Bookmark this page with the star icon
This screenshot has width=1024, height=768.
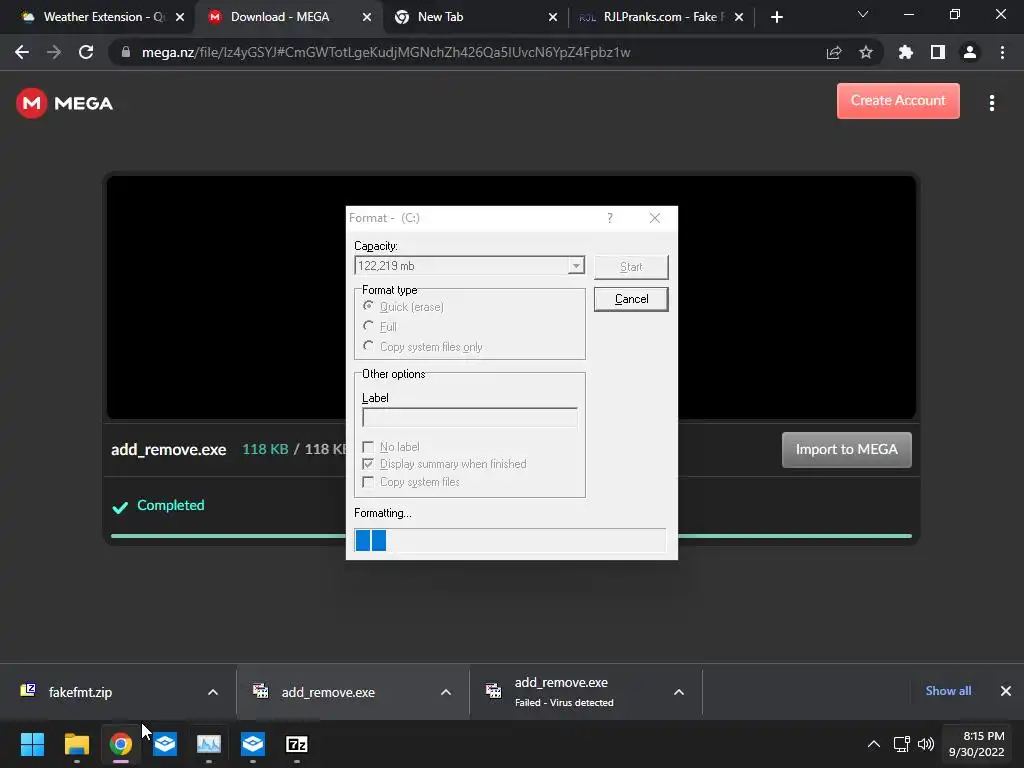click(866, 52)
